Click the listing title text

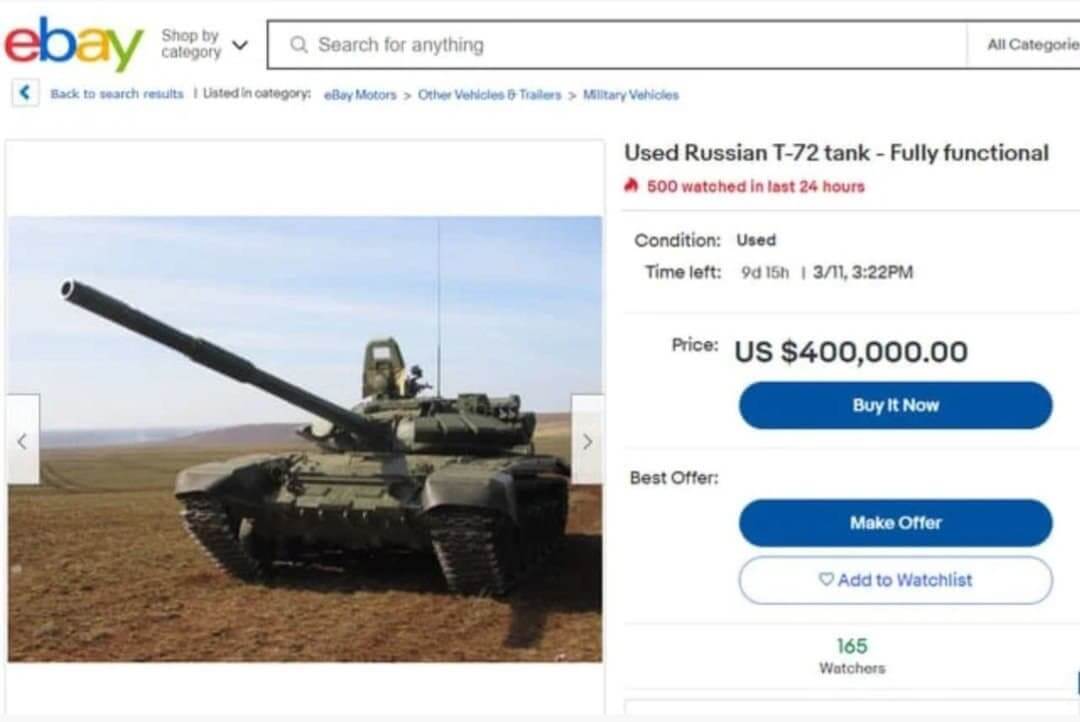836,153
